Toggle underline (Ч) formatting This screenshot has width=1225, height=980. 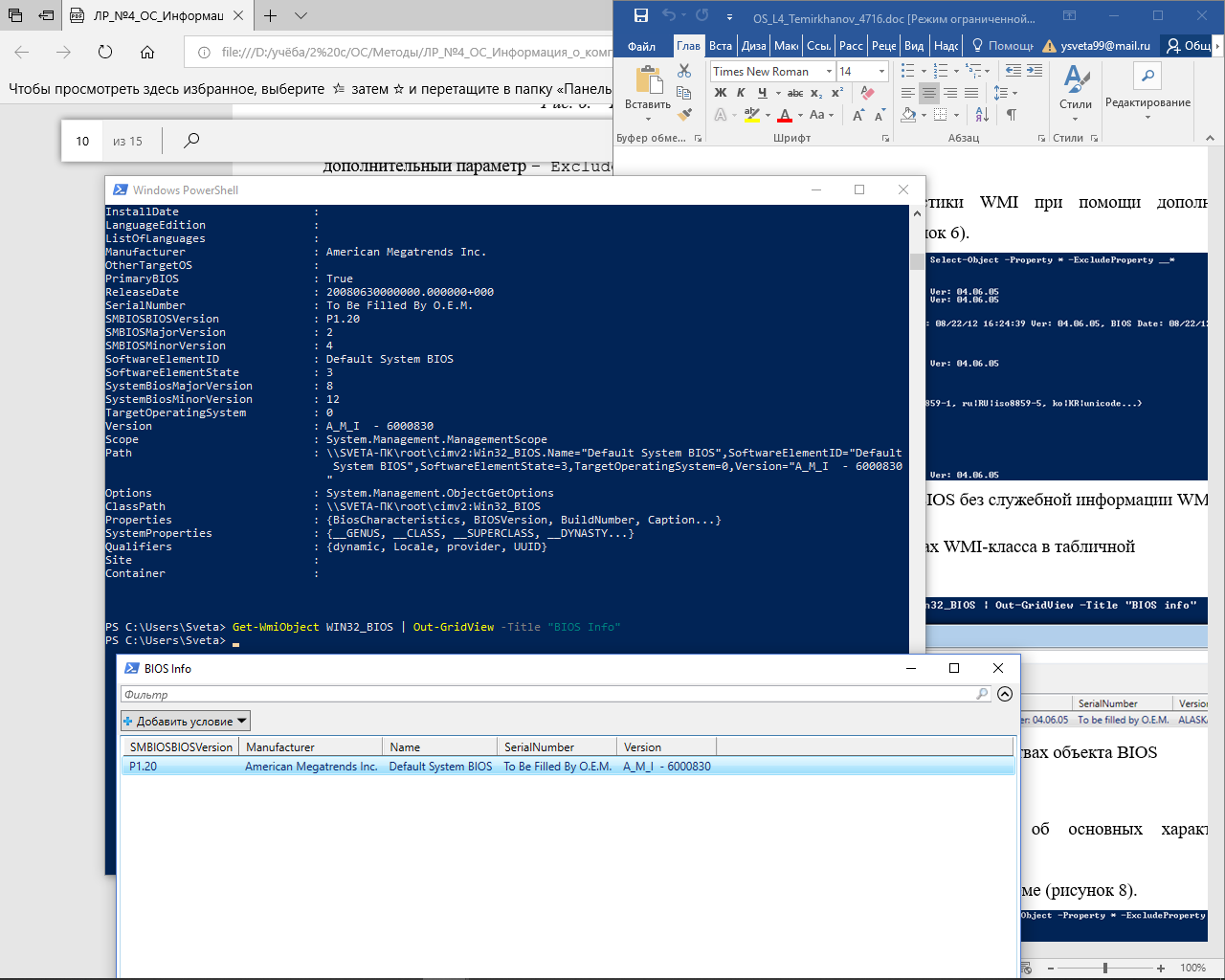[x=762, y=93]
